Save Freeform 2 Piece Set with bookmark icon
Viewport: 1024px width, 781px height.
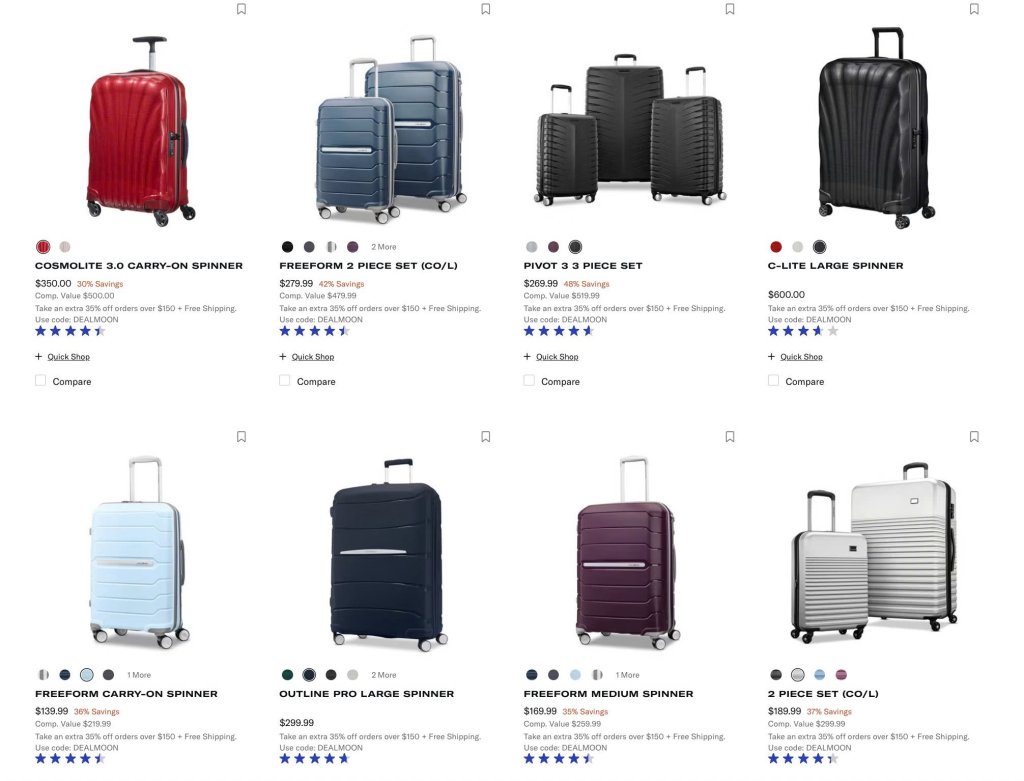[x=485, y=9]
